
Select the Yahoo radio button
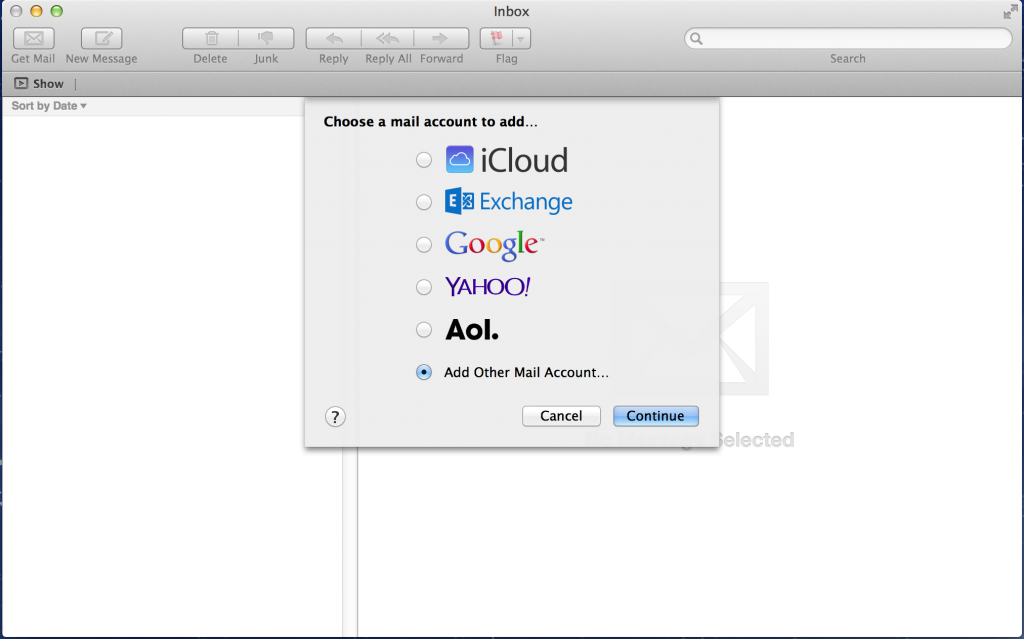point(424,287)
